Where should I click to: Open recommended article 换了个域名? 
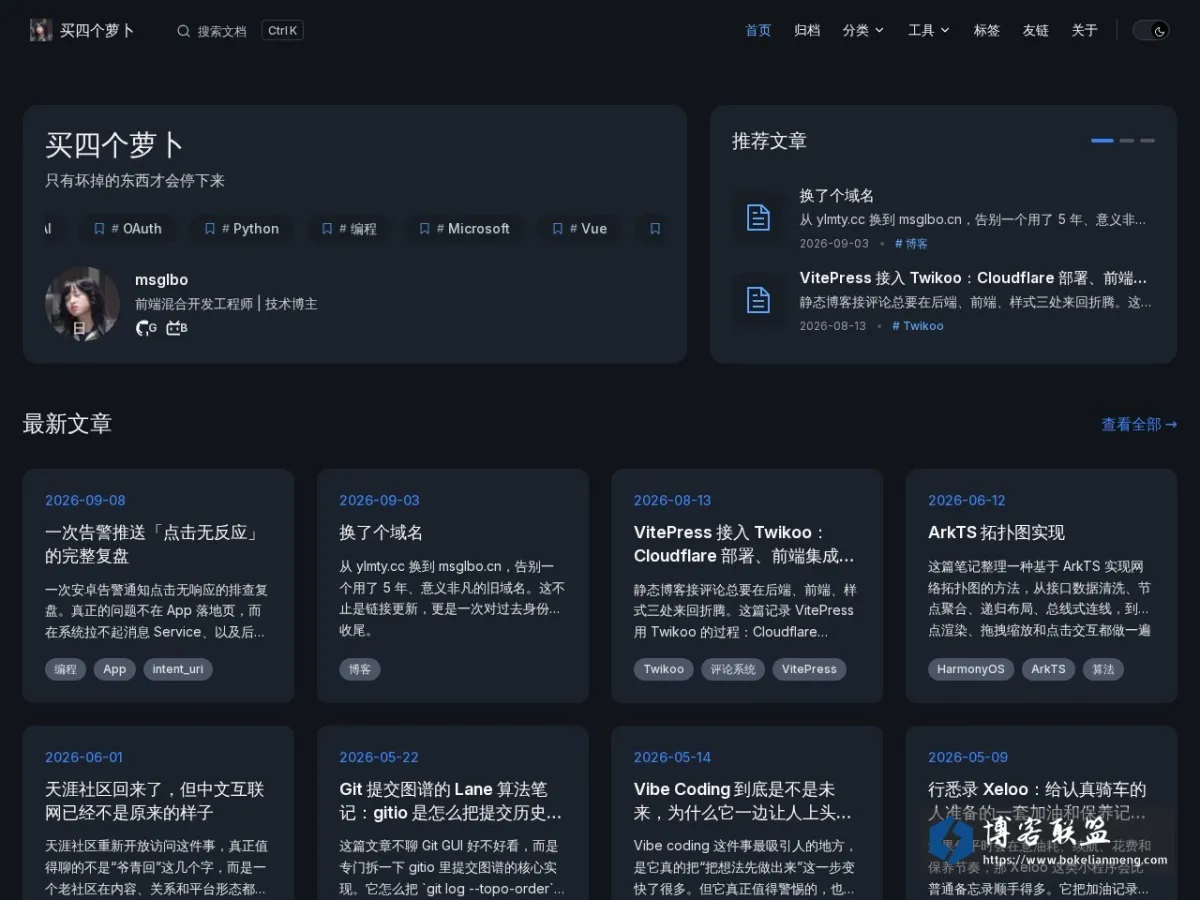coord(837,196)
